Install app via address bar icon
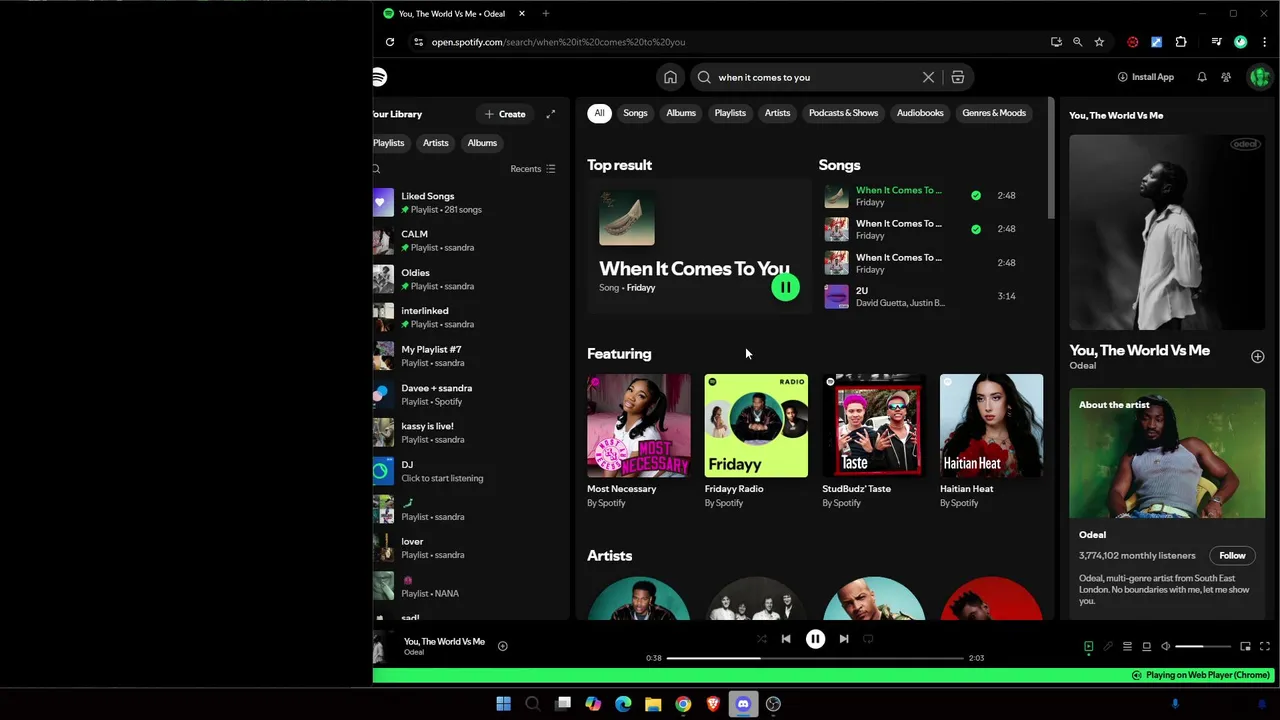The height and width of the screenshot is (720, 1280). [x=1056, y=42]
